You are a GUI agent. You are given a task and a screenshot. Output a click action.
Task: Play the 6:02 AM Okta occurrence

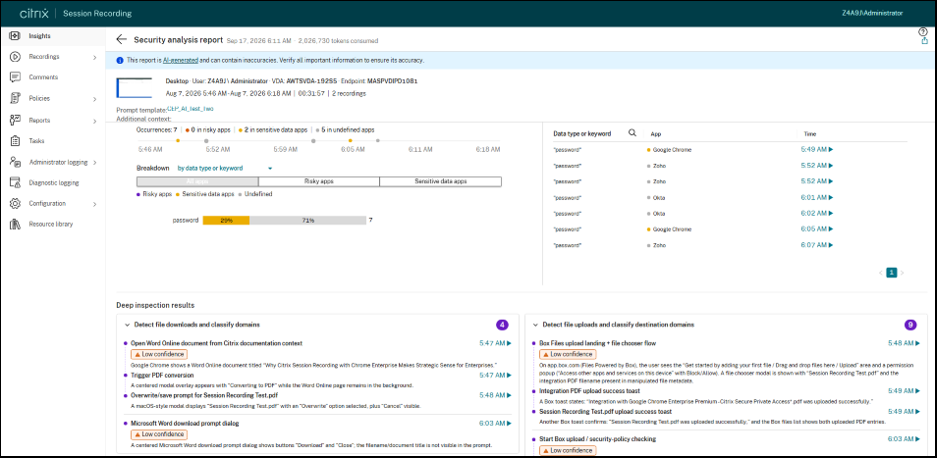[x=817, y=213]
